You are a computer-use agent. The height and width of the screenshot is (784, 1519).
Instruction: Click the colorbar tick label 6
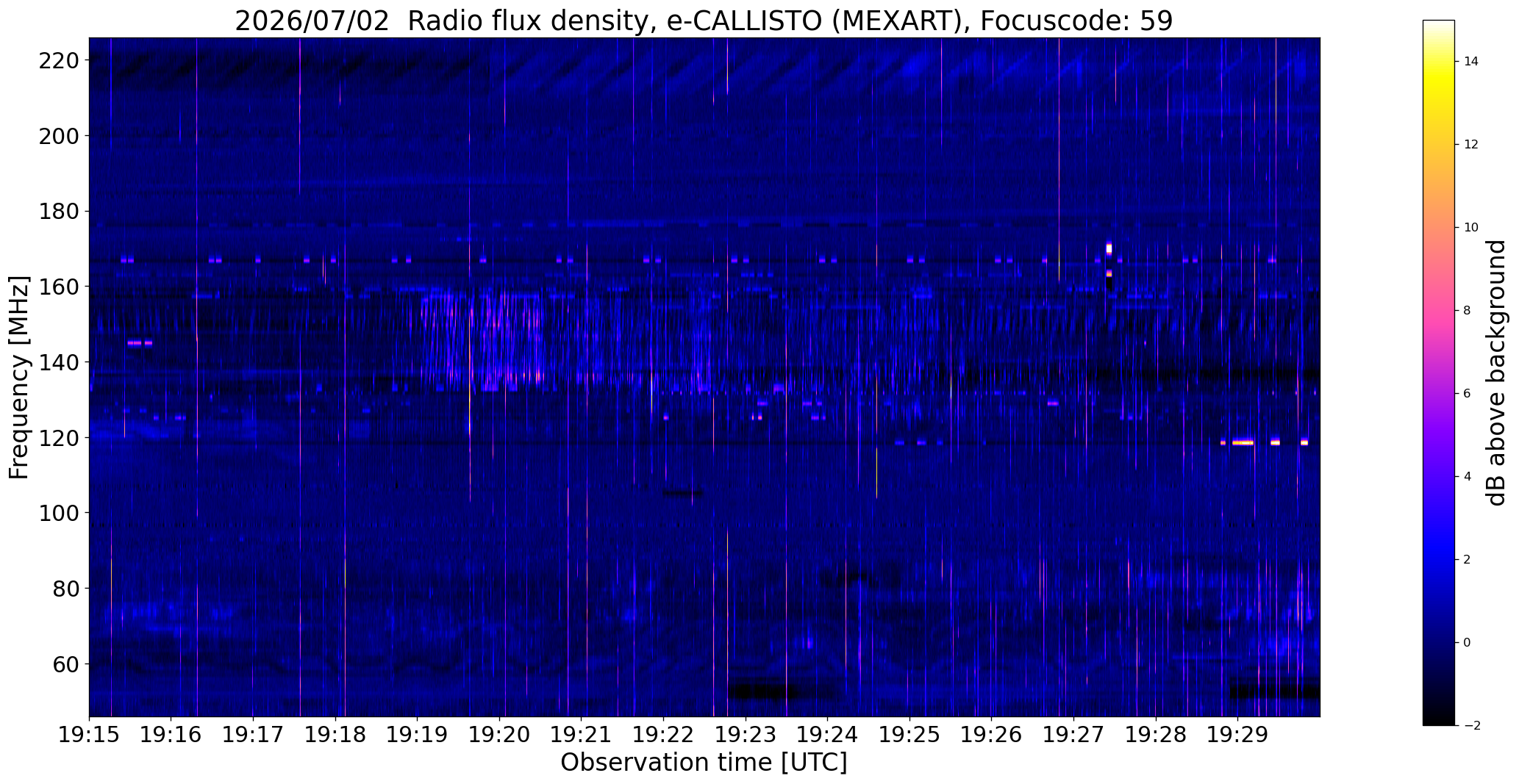click(1467, 394)
